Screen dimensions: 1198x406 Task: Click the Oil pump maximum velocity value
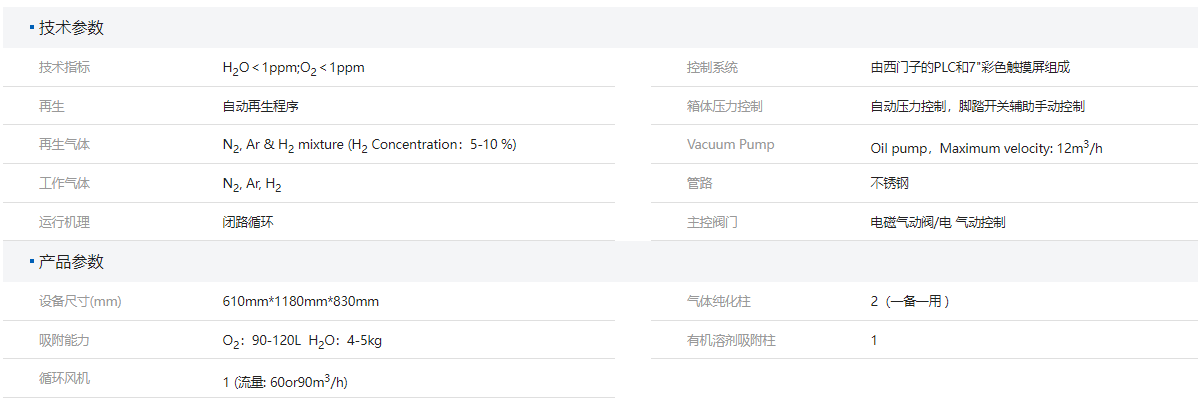[986, 148]
